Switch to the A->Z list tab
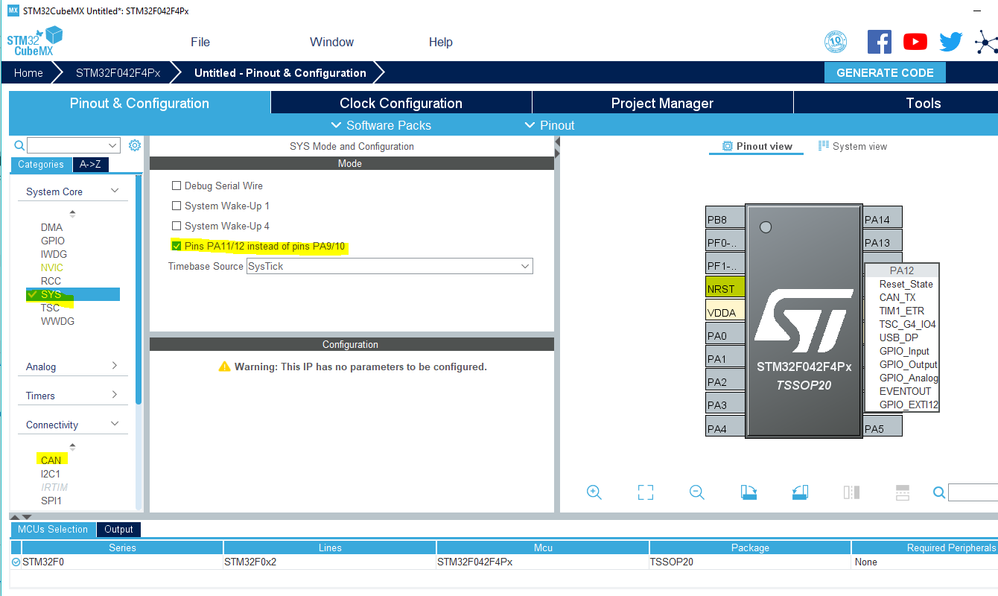 (90, 164)
